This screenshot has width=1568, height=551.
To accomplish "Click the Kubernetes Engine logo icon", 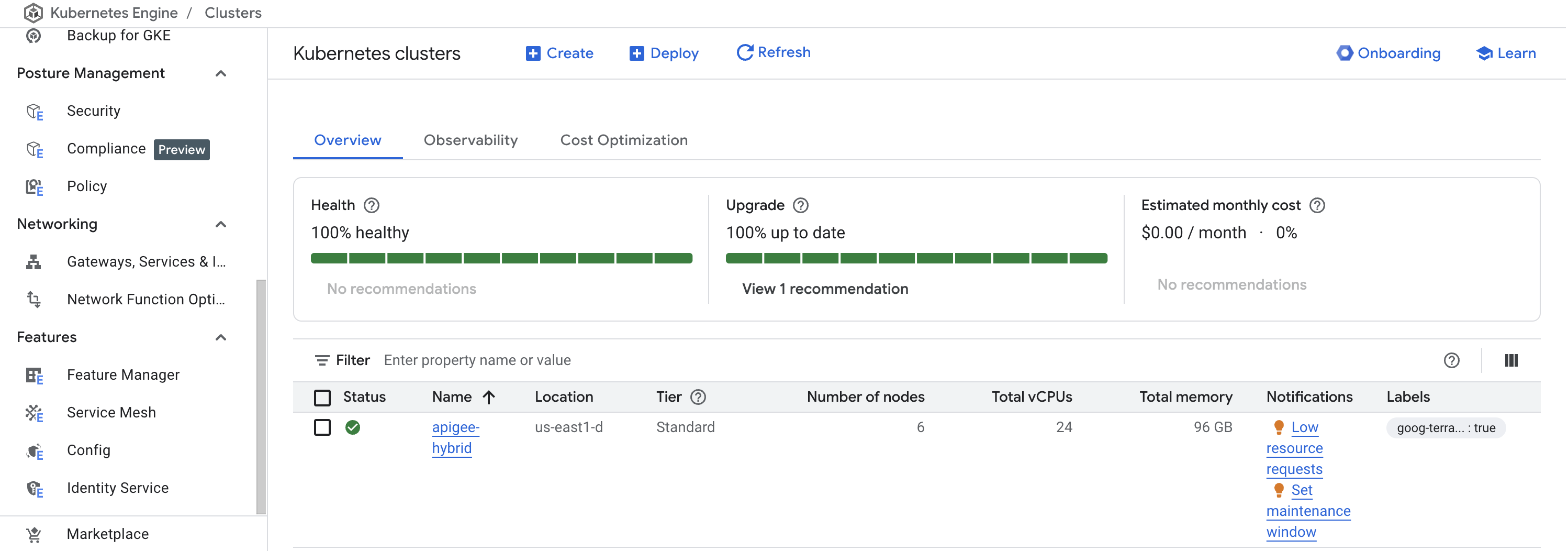I will pos(33,13).
